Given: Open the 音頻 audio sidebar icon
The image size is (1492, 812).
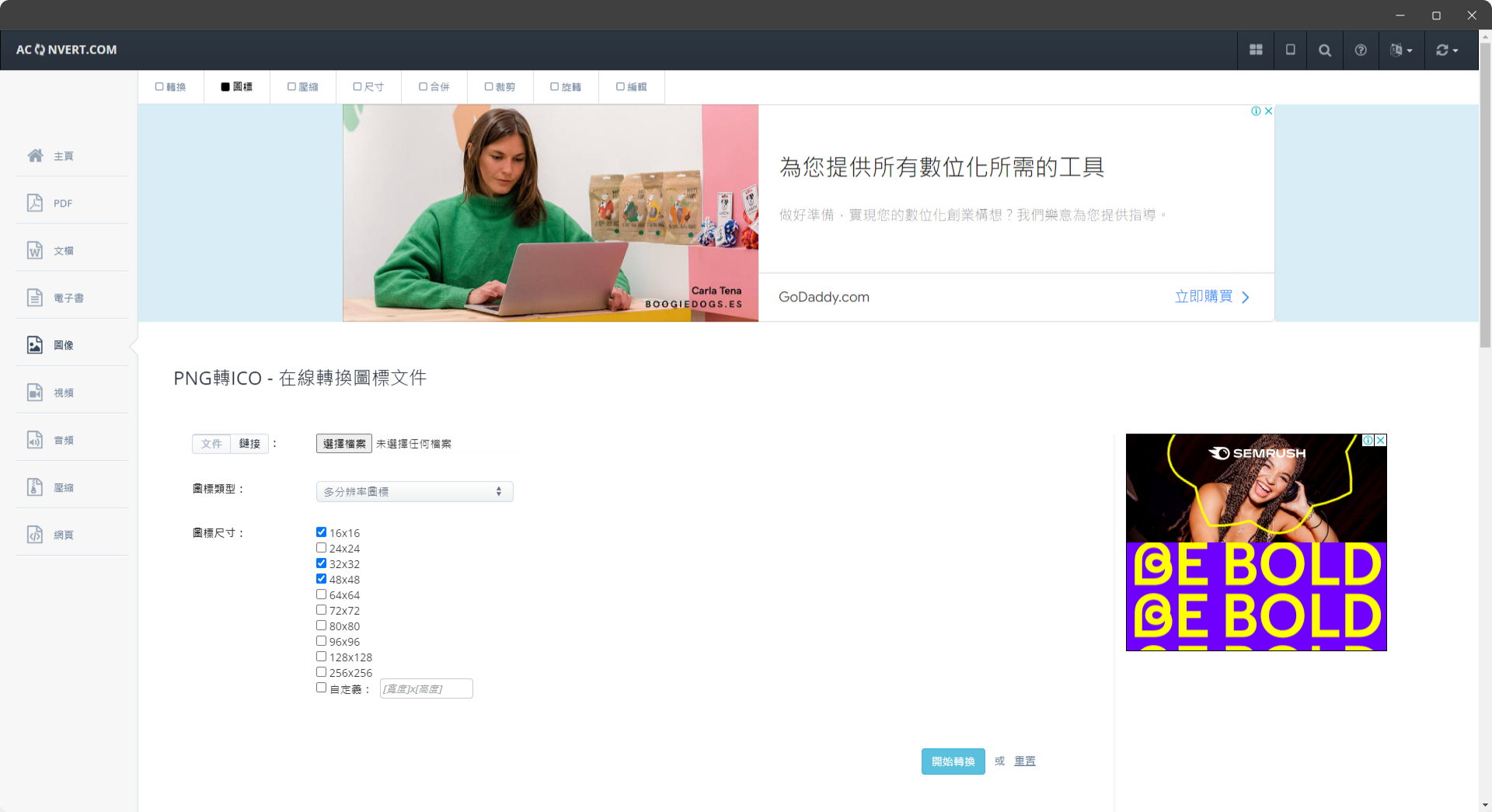Looking at the screenshot, I should [x=35, y=440].
